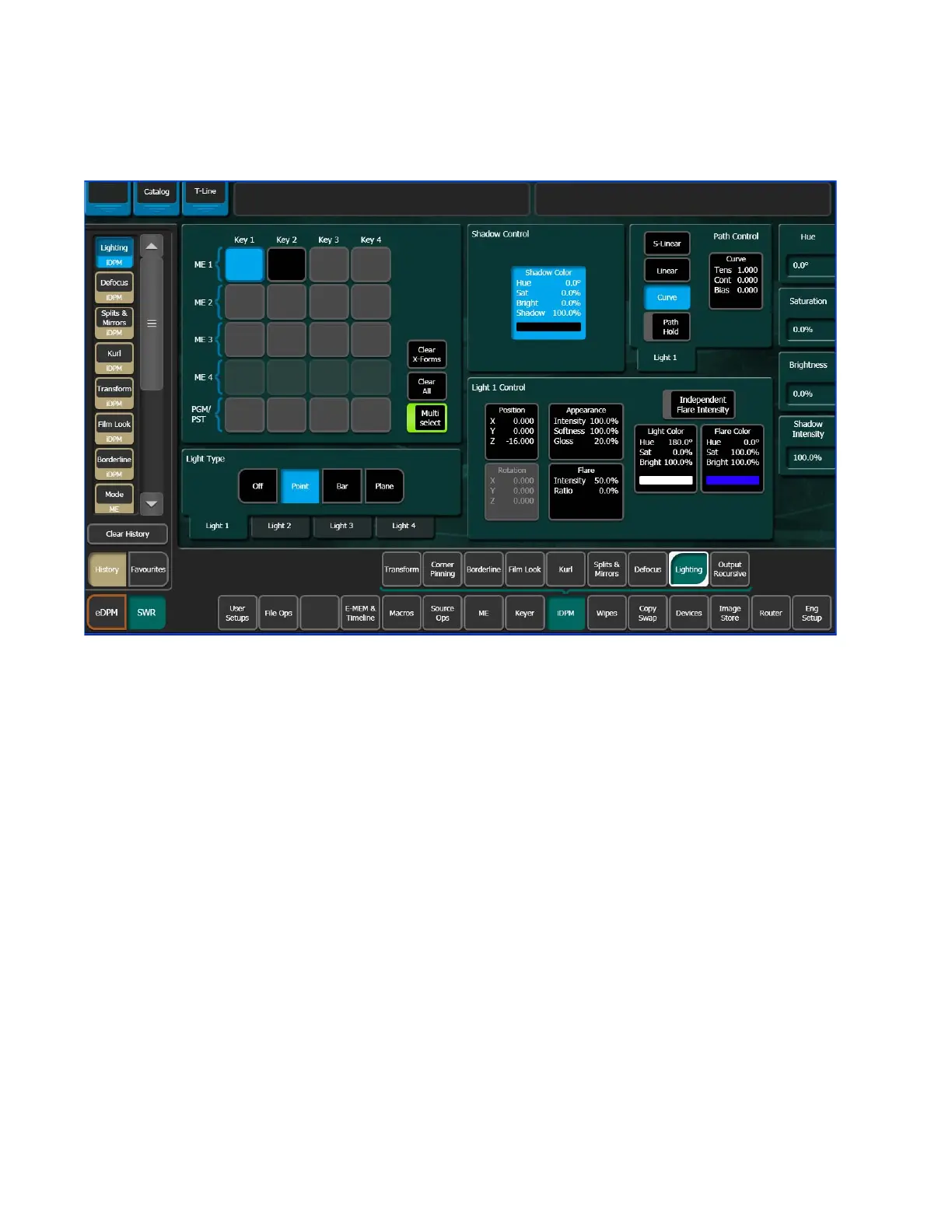This screenshot has width=952, height=1232.
Task: Show the Favourites list
Action: tap(148, 569)
